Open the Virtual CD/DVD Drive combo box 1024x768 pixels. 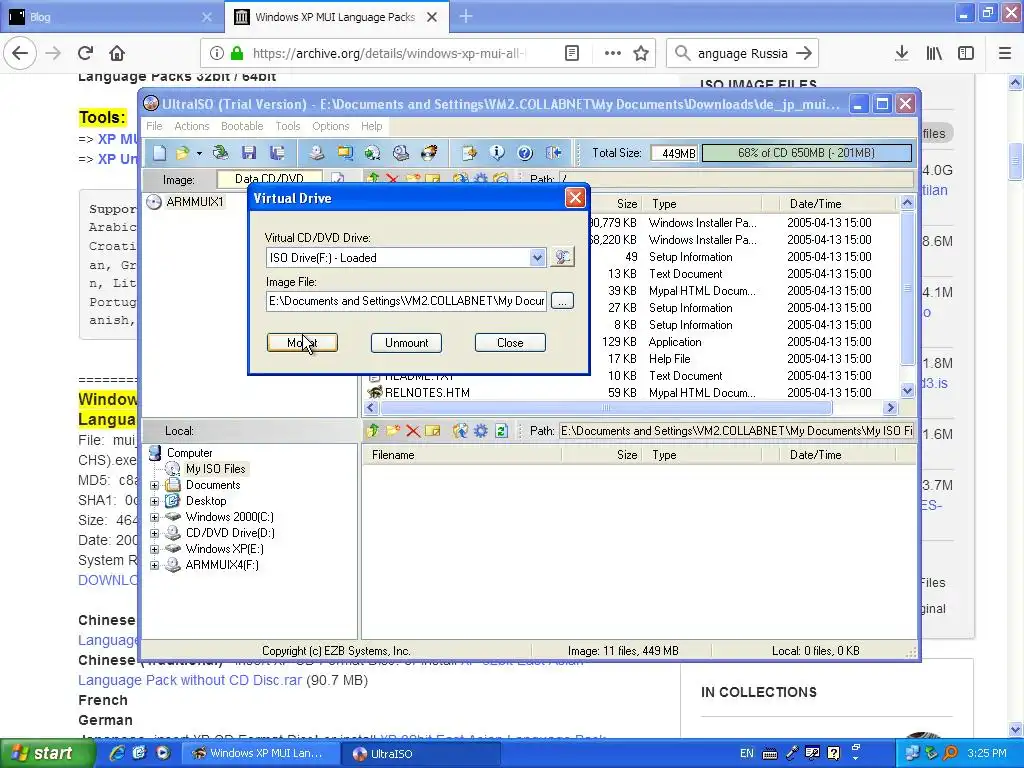(x=405, y=257)
